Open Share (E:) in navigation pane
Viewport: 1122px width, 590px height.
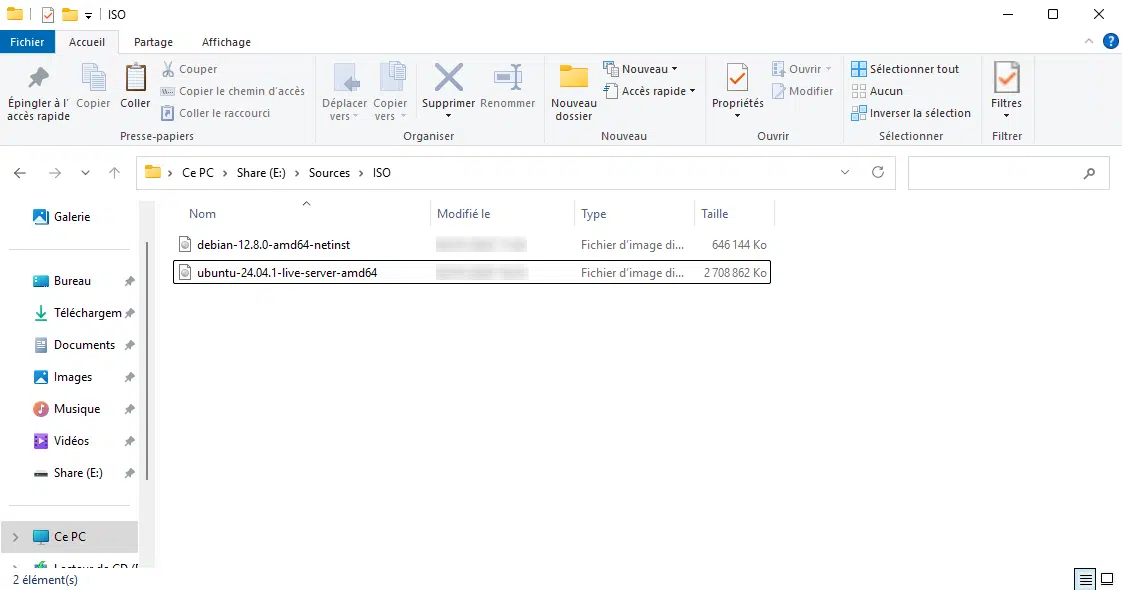click(68, 473)
